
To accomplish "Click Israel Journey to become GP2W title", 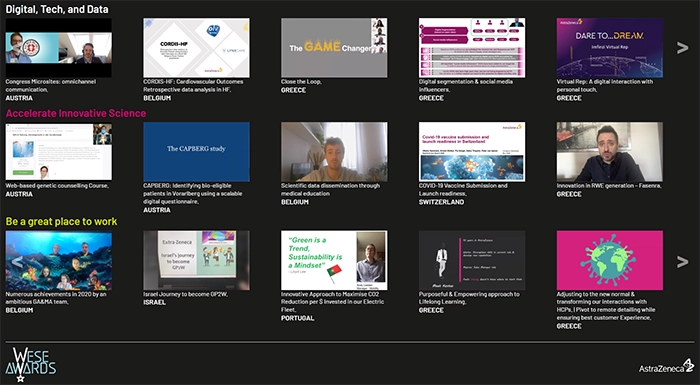I will click(186, 294).
